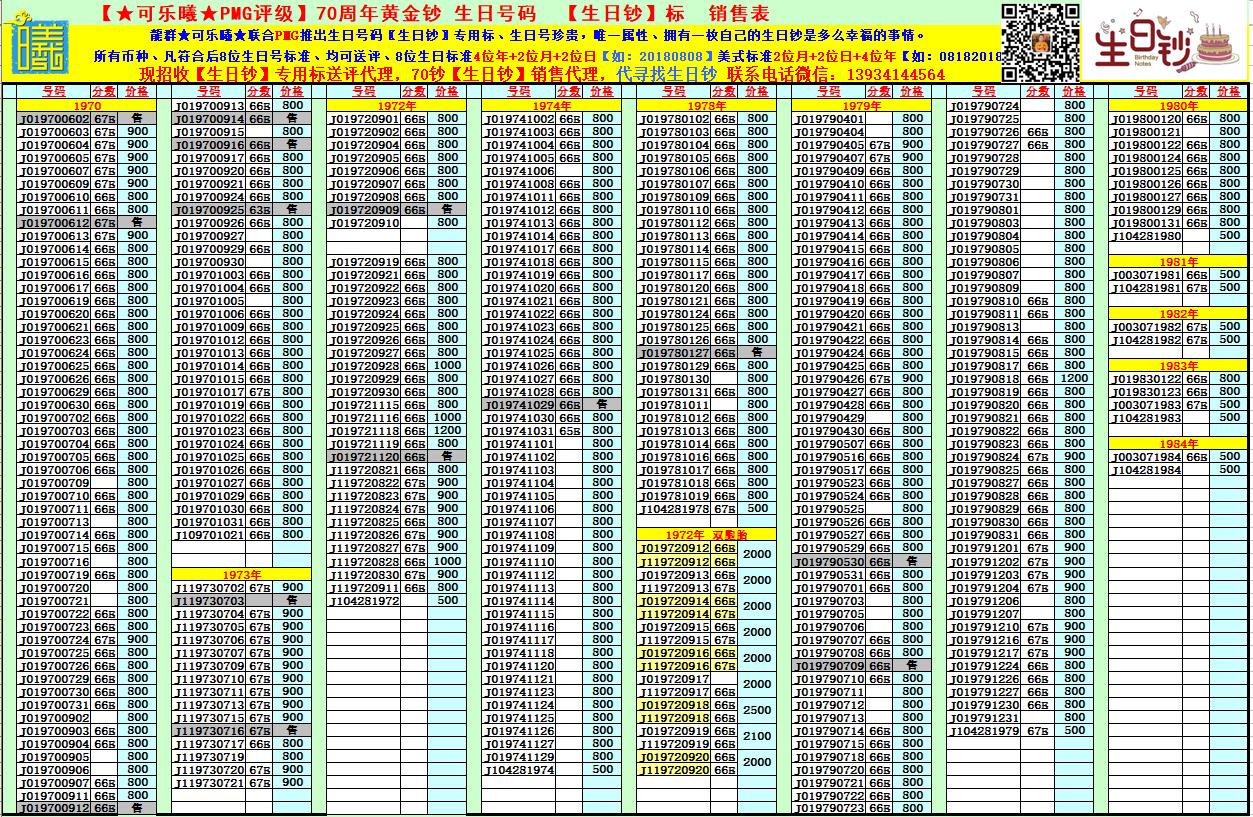Click serial number J019790530

[830, 562]
